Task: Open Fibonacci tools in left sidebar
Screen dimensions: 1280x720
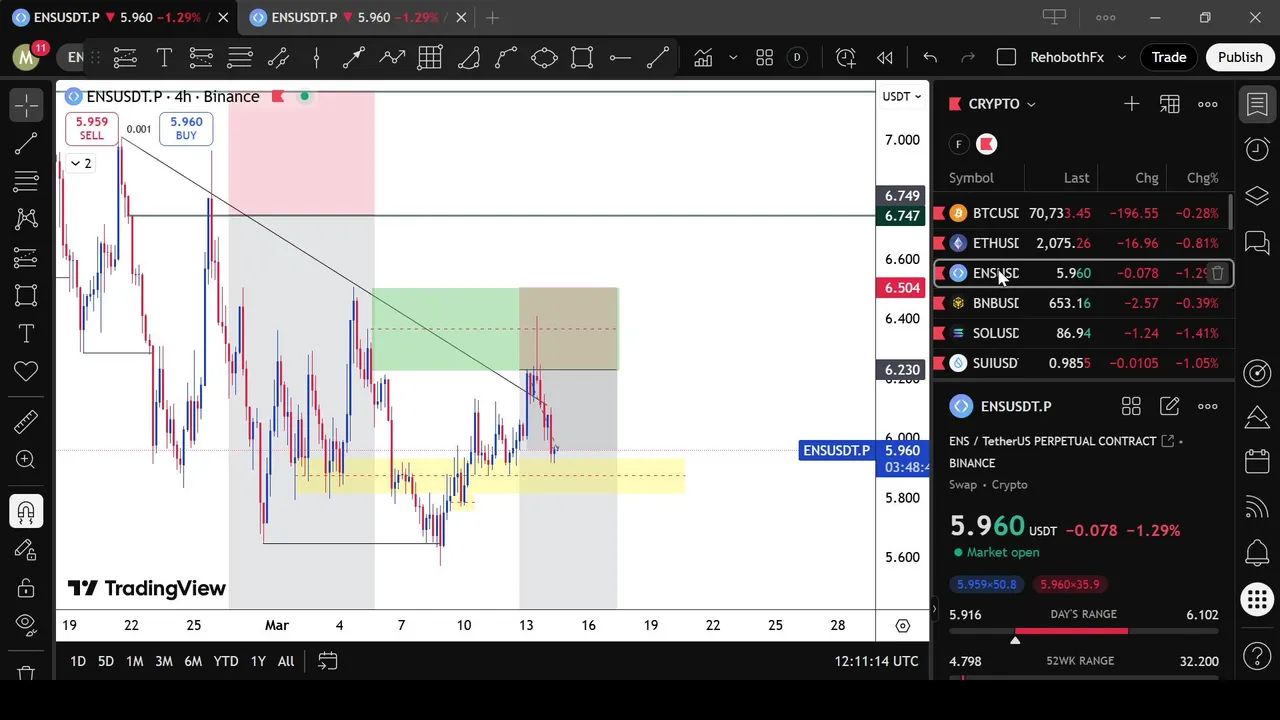Action: pos(26,181)
